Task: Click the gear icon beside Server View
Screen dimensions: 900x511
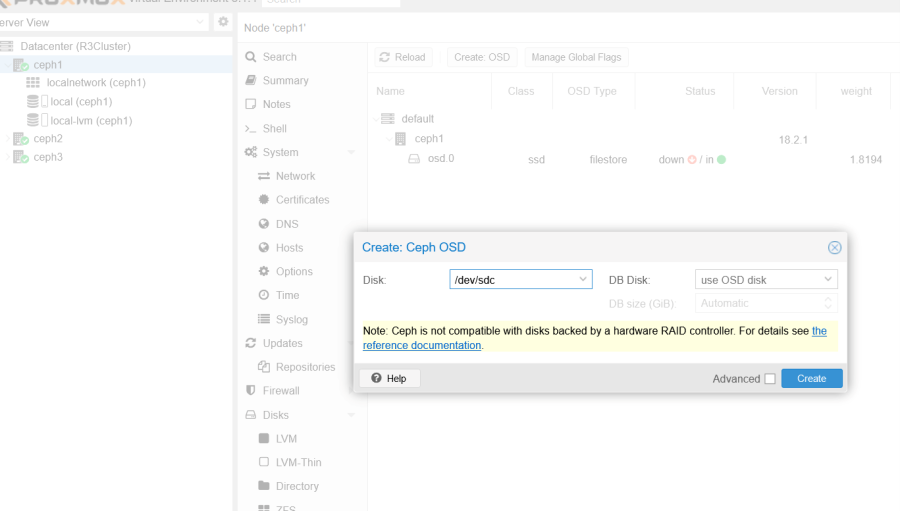Action: pyautogui.click(x=223, y=22)
